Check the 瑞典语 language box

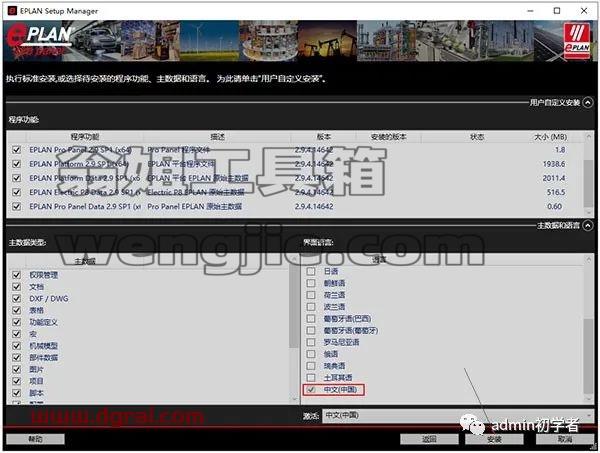click(311, 366)
